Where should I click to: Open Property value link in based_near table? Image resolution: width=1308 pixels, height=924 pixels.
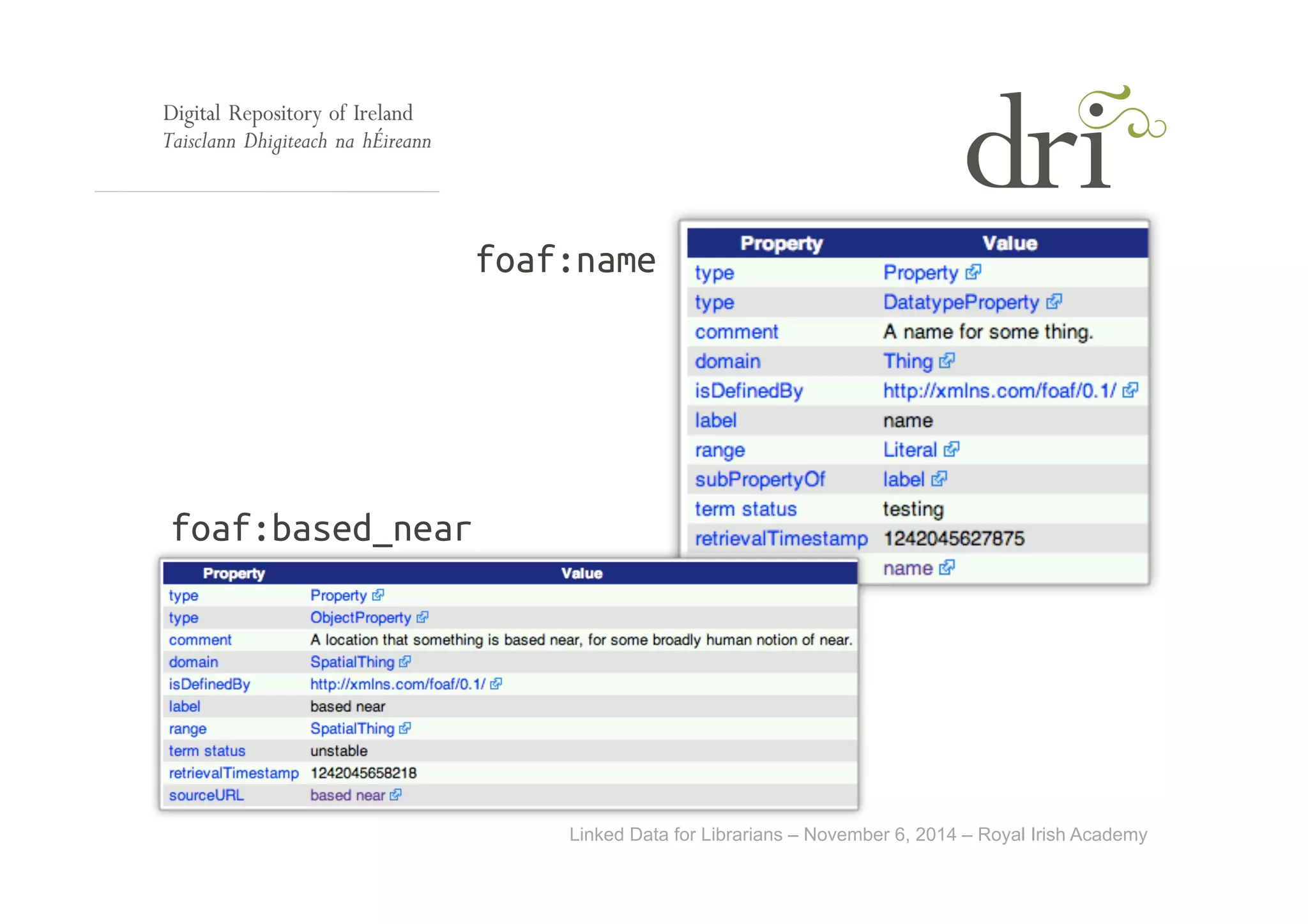tap(338, 596)
